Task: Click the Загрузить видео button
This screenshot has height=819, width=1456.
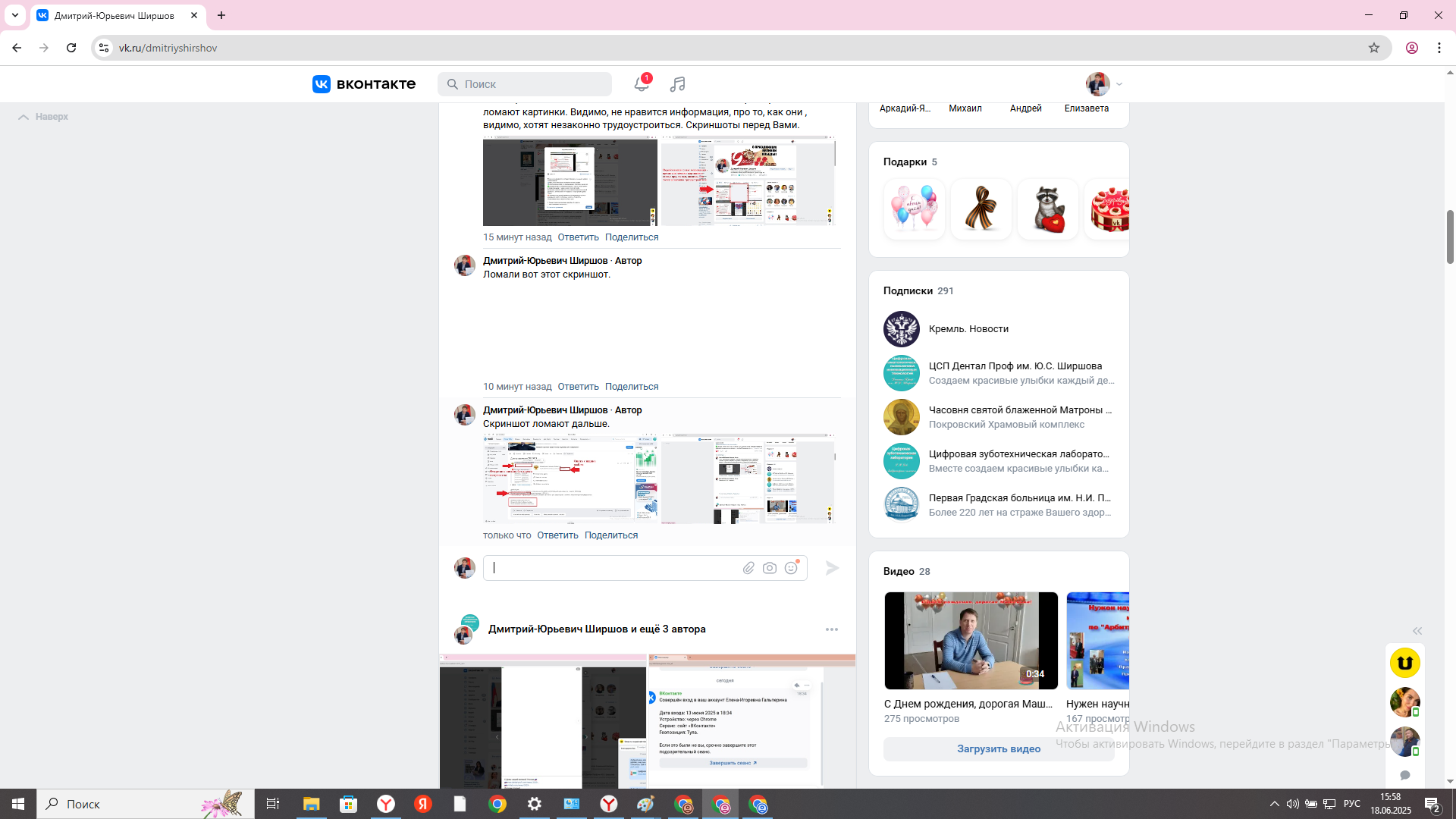Action: pyautogui.click(x=999, y=749)
